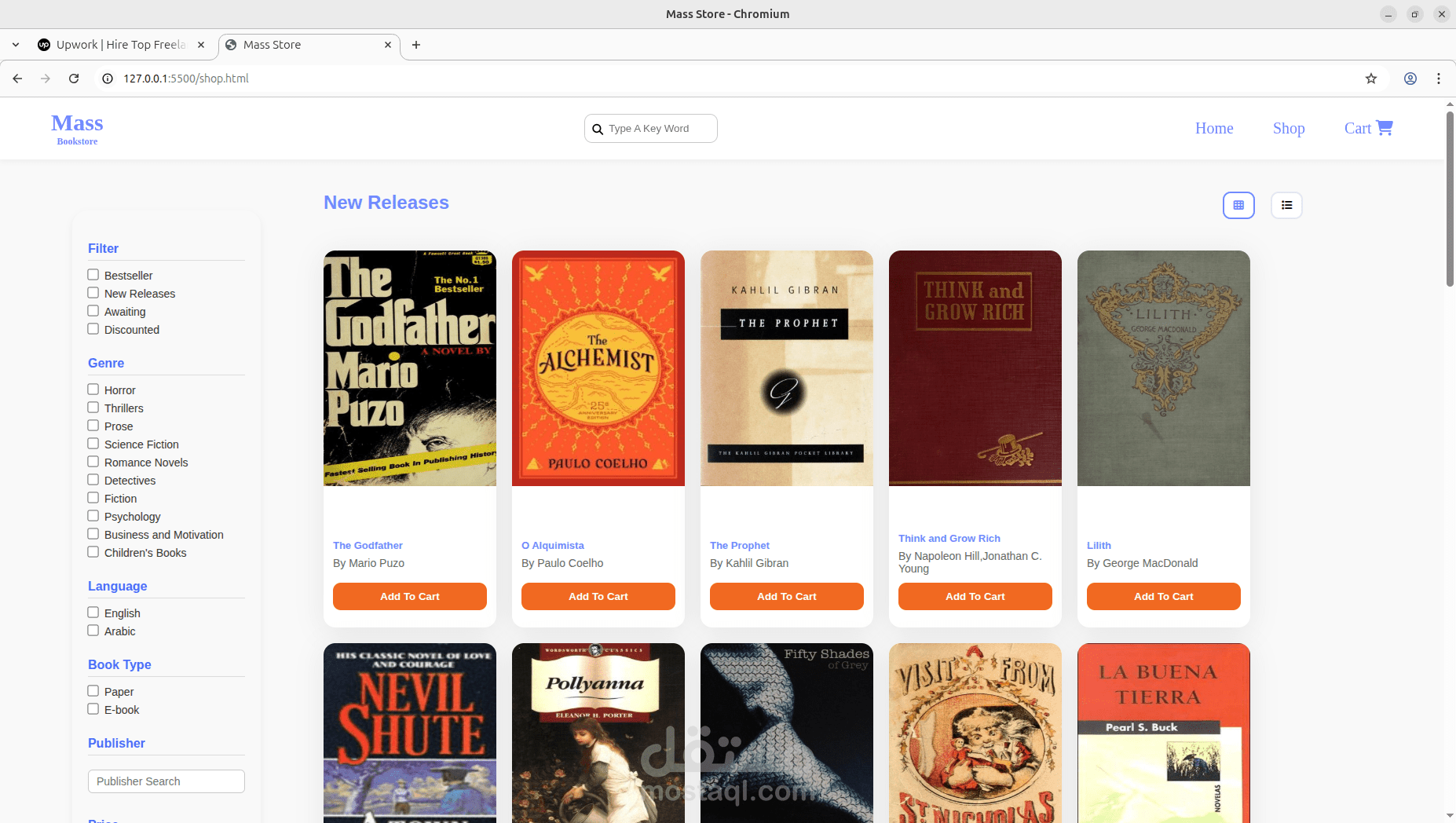Click the Pollyanna book cover
Screen dimensions: 1456x823
[598, 733]
